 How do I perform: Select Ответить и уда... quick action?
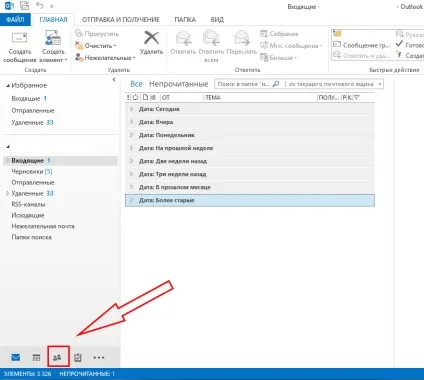(x=361, y=55)
